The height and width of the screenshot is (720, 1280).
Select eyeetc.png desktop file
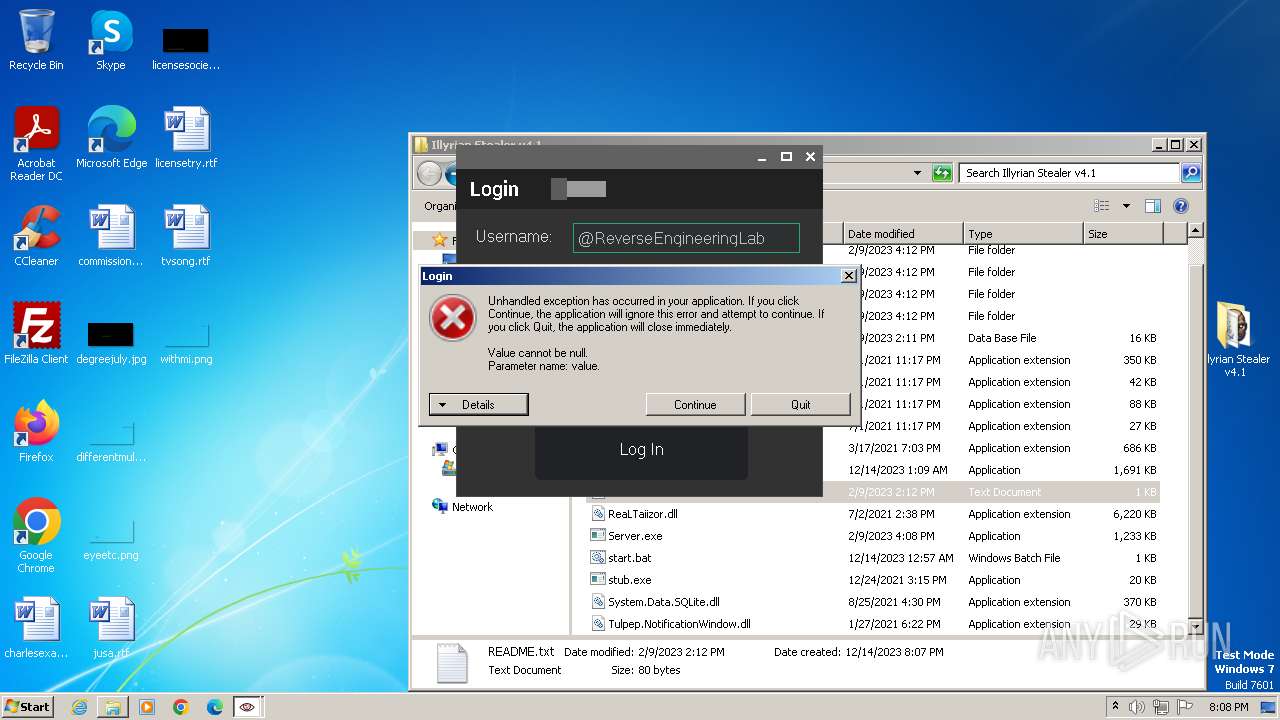pos(111,538)
